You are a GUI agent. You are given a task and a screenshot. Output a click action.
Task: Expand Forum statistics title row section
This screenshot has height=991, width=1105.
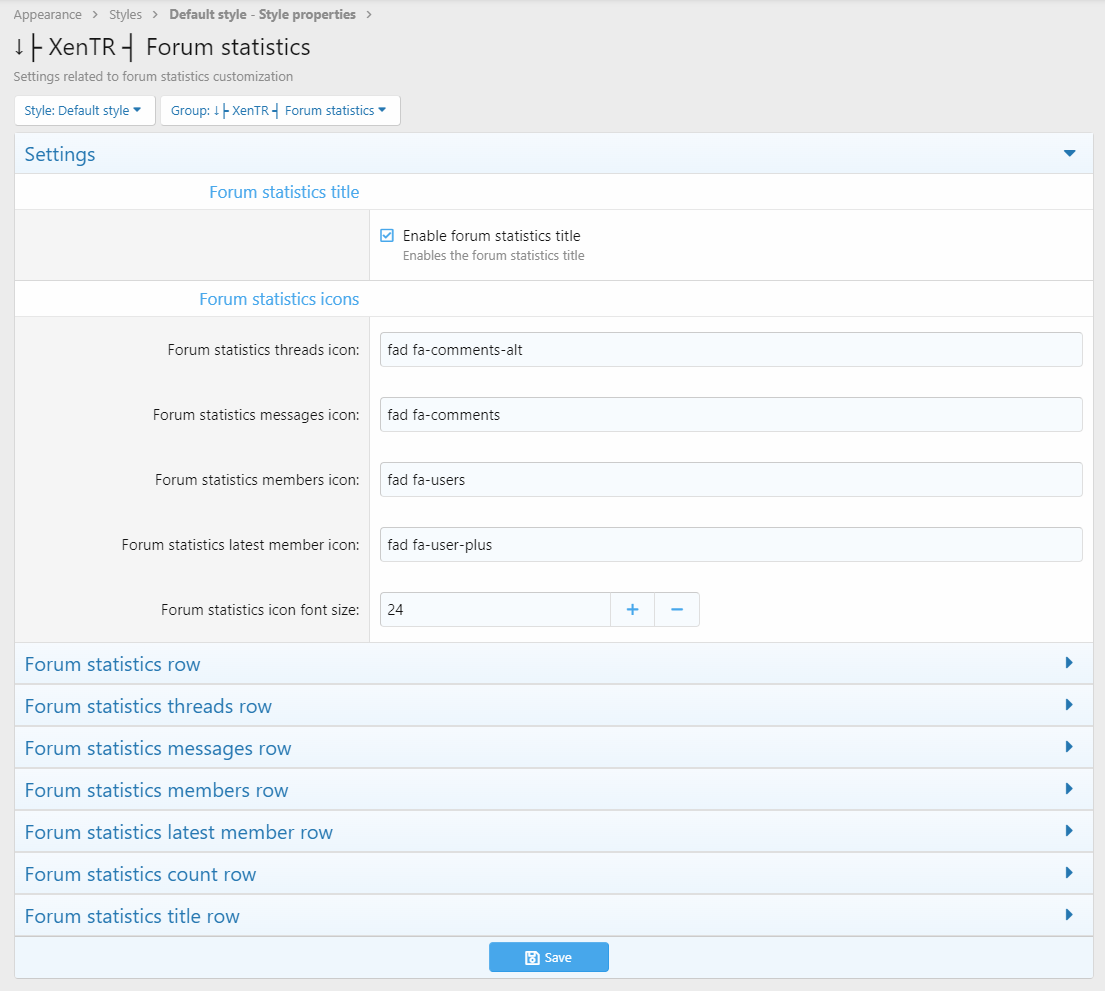point(1069,915)
